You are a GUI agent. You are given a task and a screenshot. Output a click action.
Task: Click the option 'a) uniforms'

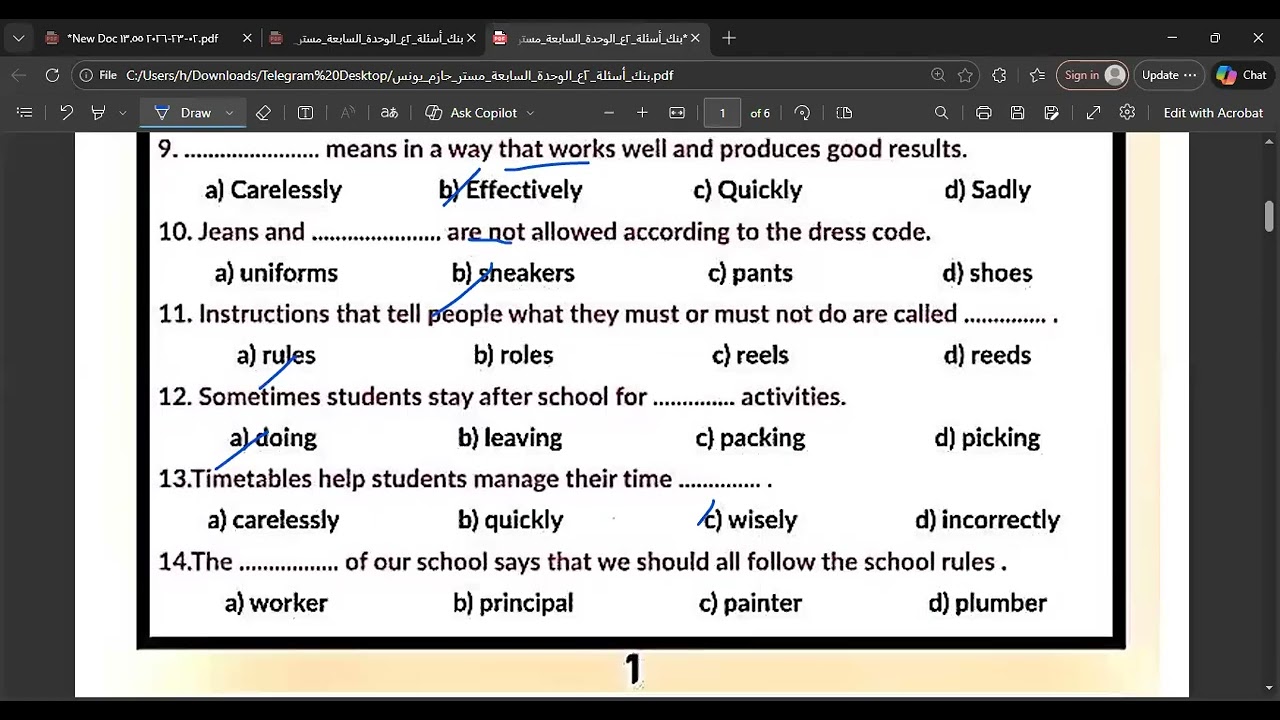[276, 273]
